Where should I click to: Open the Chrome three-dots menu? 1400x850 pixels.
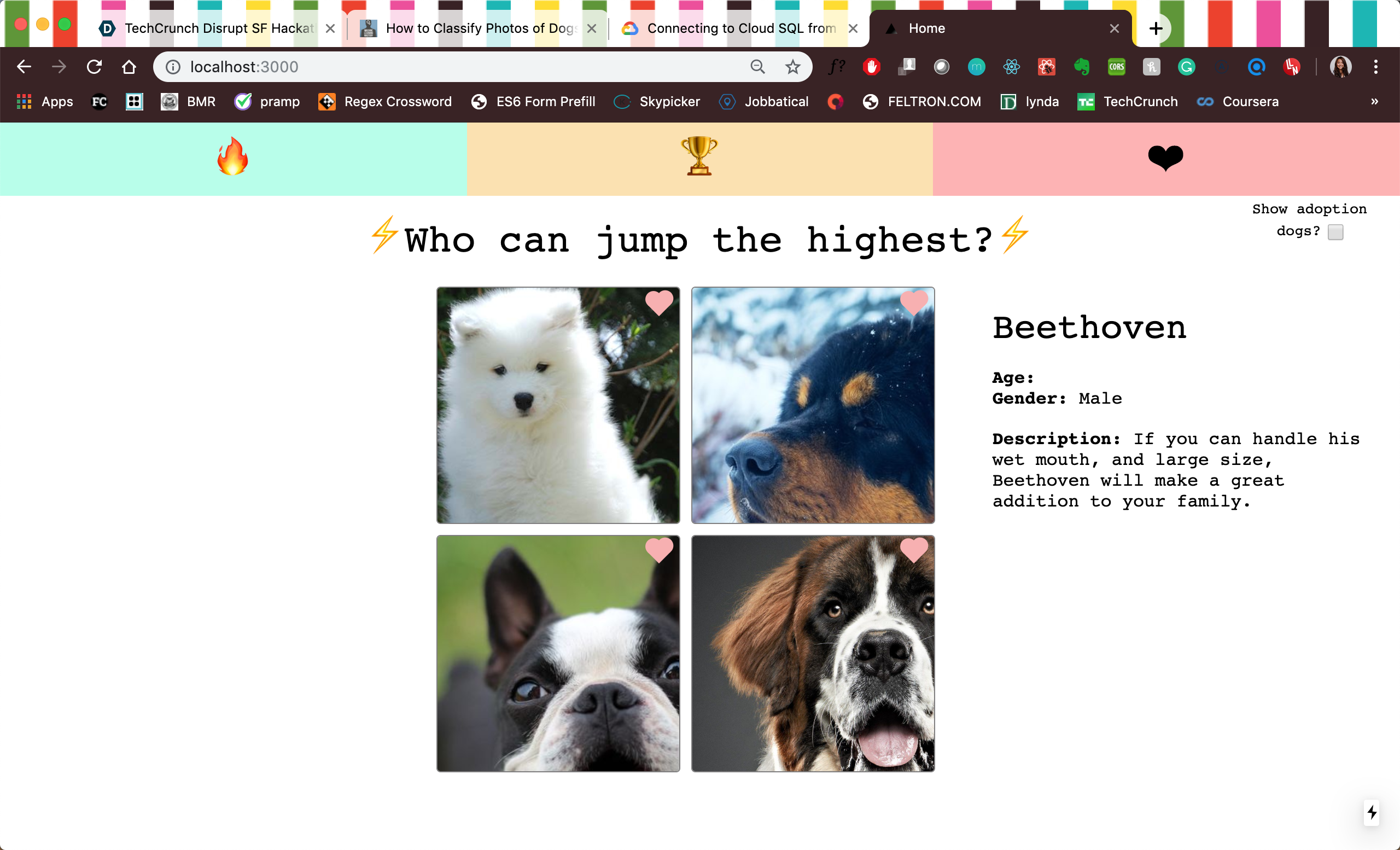coord(1375,67)
